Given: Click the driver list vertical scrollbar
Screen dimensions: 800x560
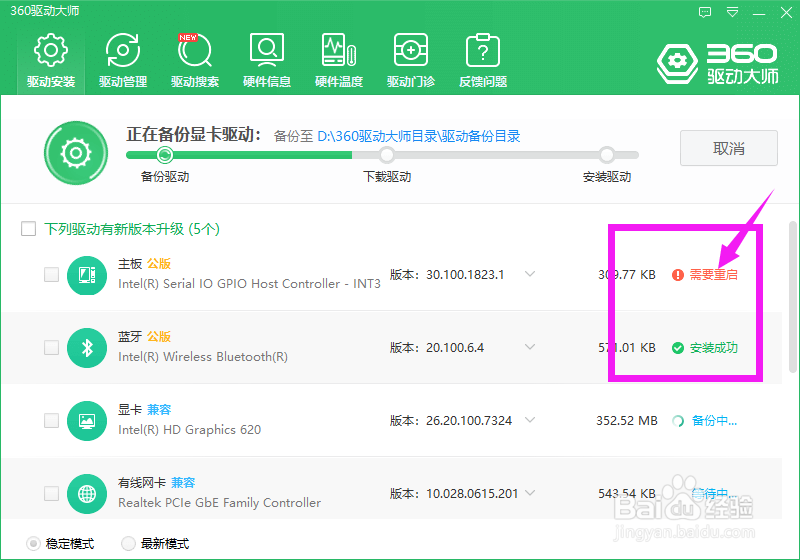Looking at the screenshot, I should tap(792, 296).
